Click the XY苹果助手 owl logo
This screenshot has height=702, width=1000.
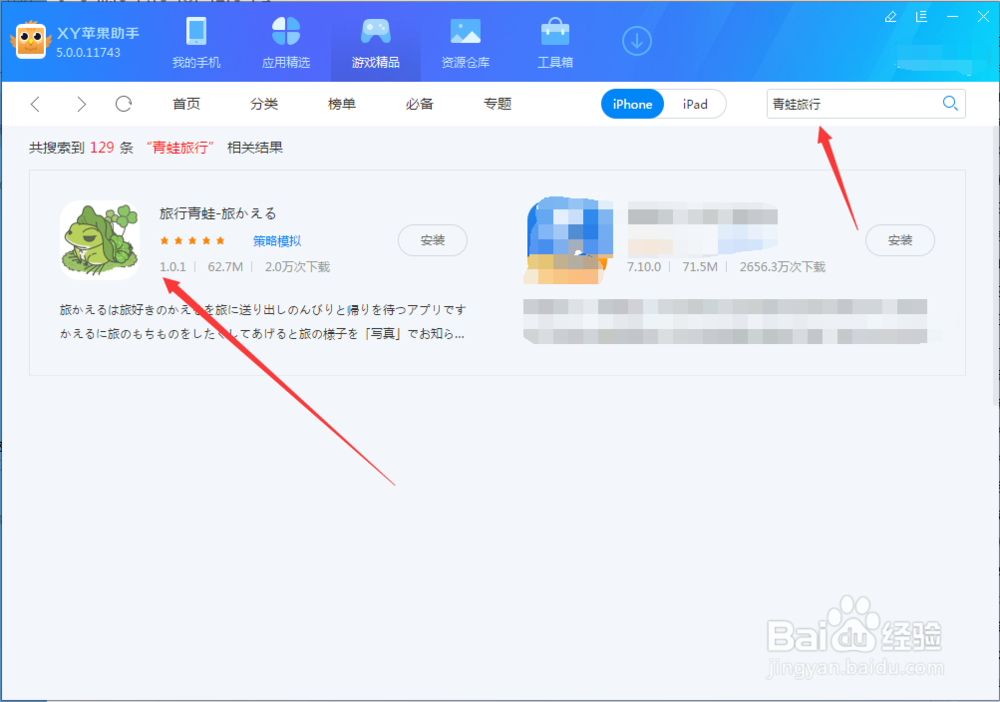[x=31, y=40]
